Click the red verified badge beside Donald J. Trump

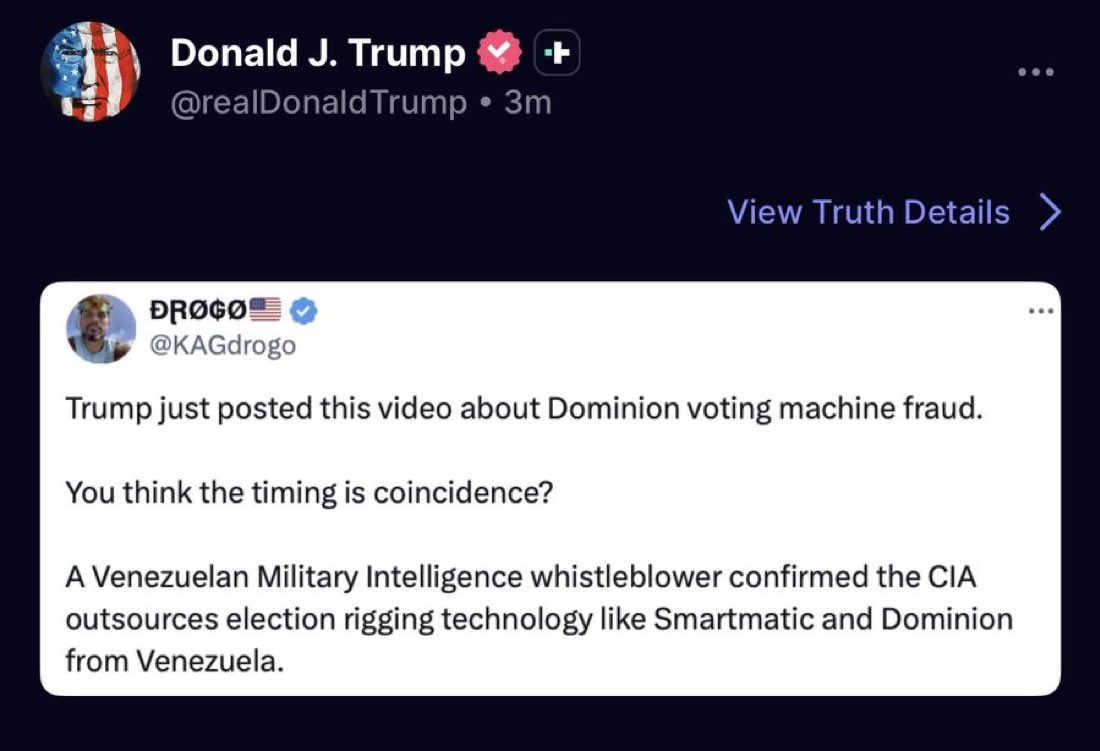(499, 53)
